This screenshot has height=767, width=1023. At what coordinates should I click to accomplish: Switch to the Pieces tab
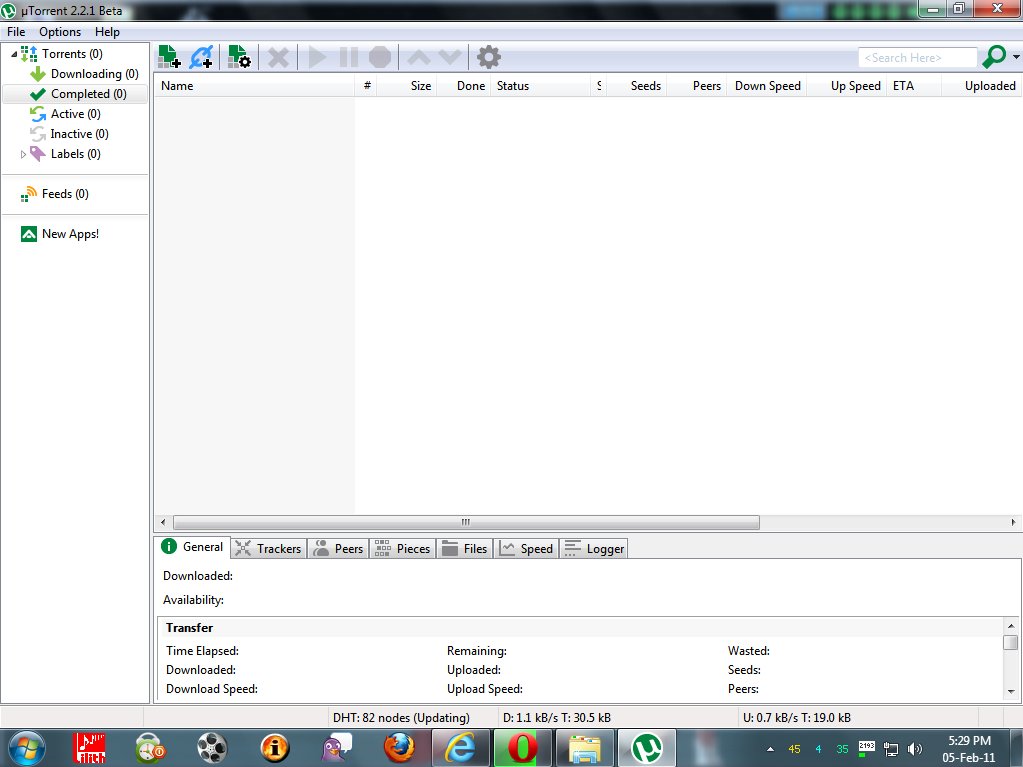point(403,549)
